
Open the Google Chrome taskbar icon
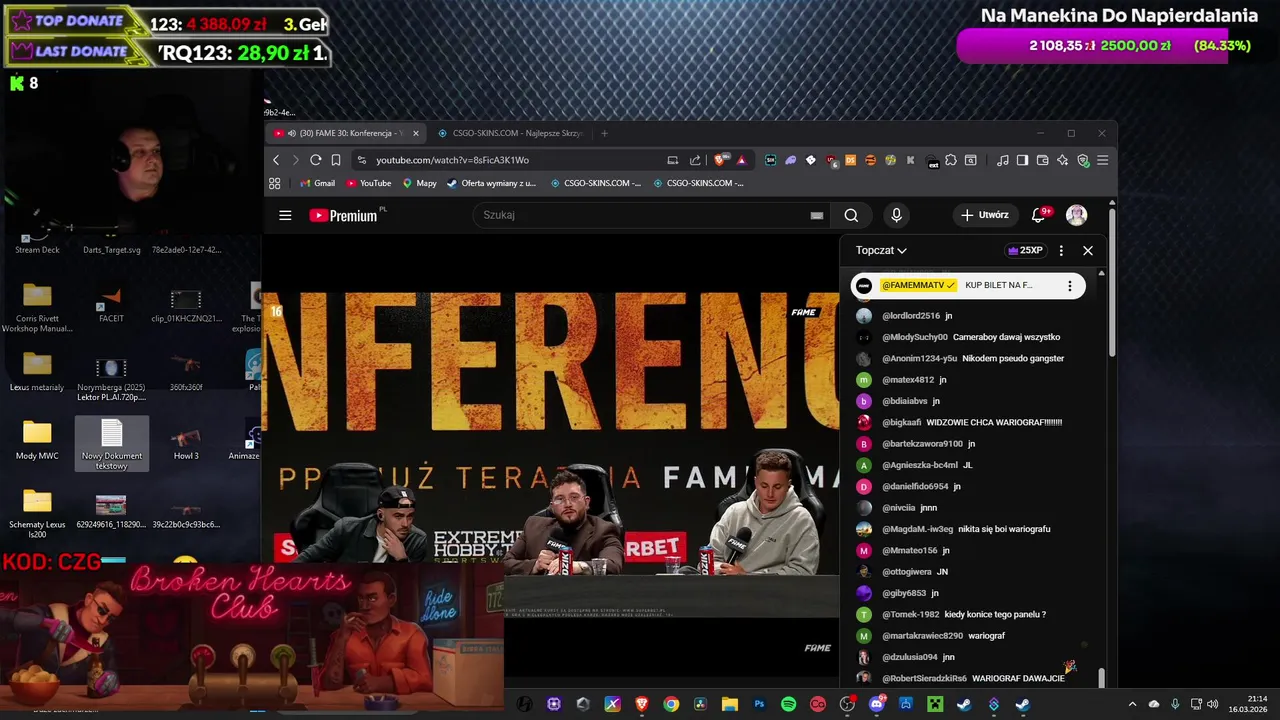671,704
